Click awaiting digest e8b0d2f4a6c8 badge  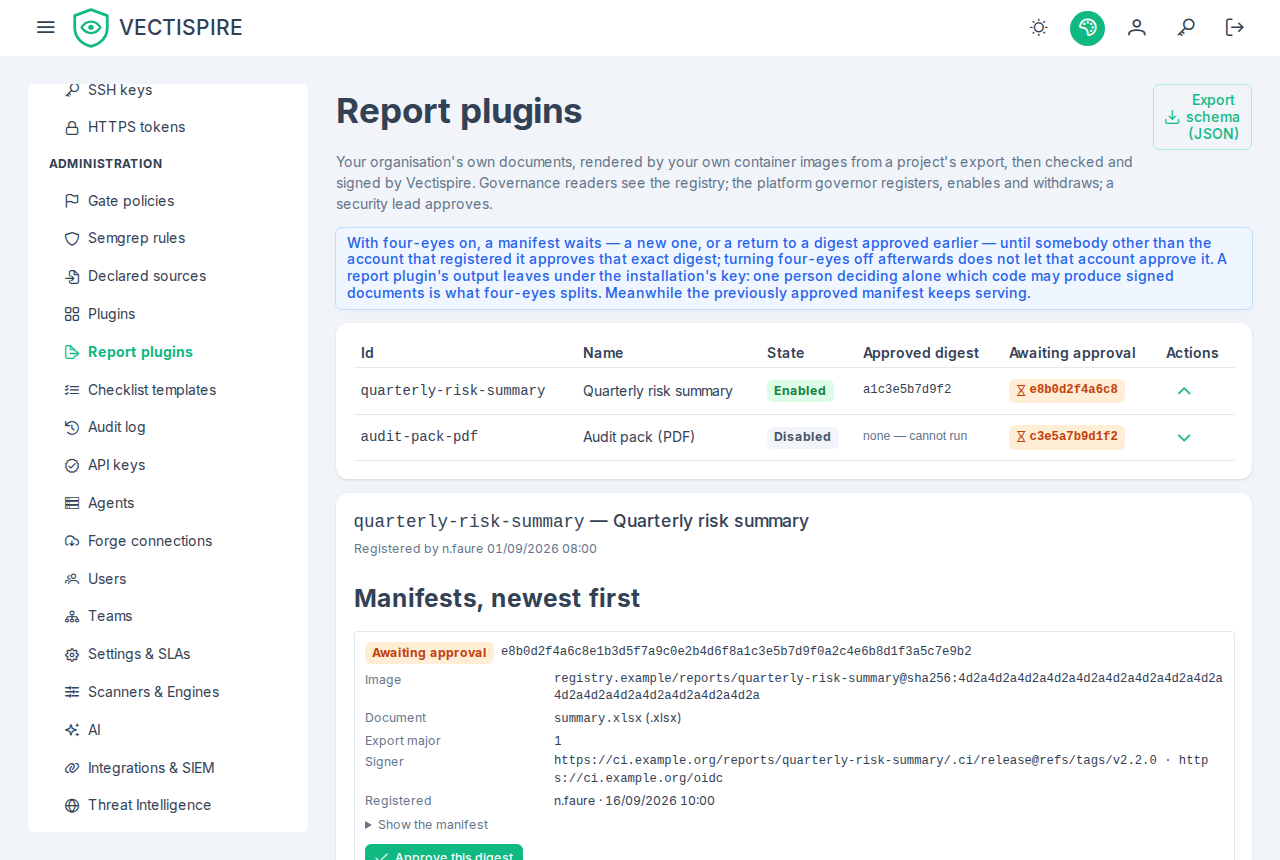pyautogui.click(x=1067, y=390)
